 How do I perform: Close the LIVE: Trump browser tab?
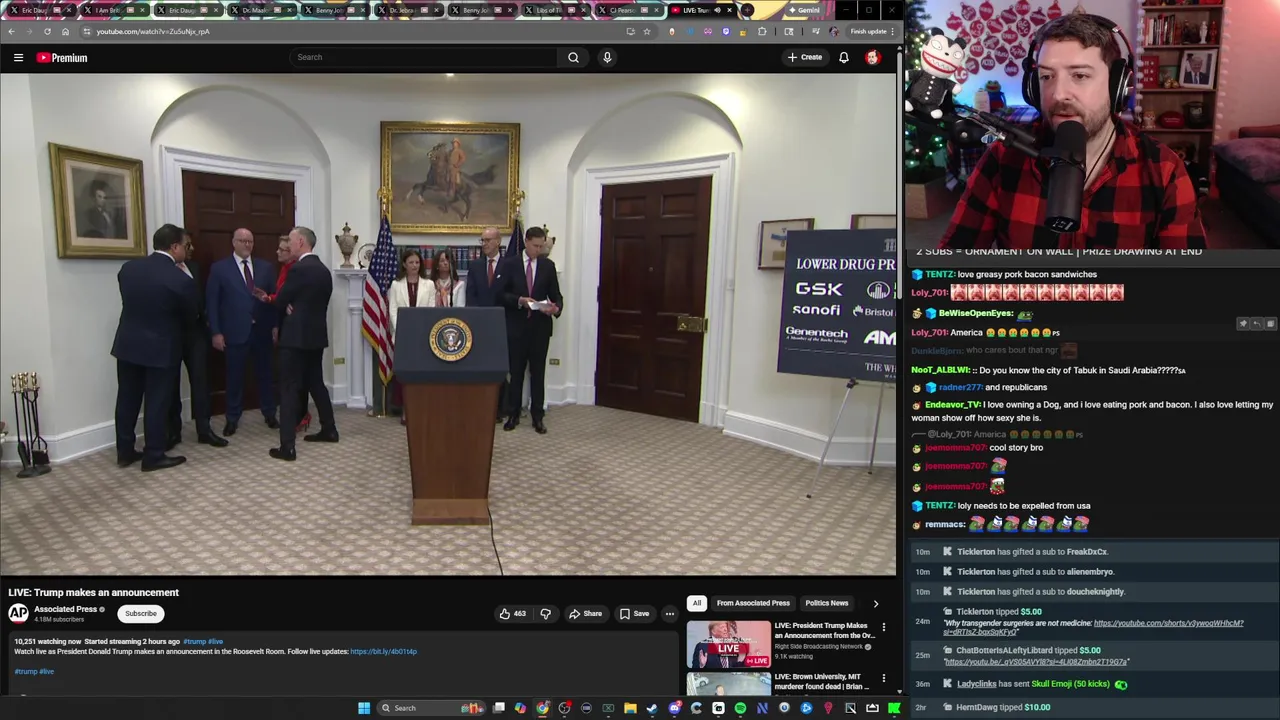coord(729,10)
